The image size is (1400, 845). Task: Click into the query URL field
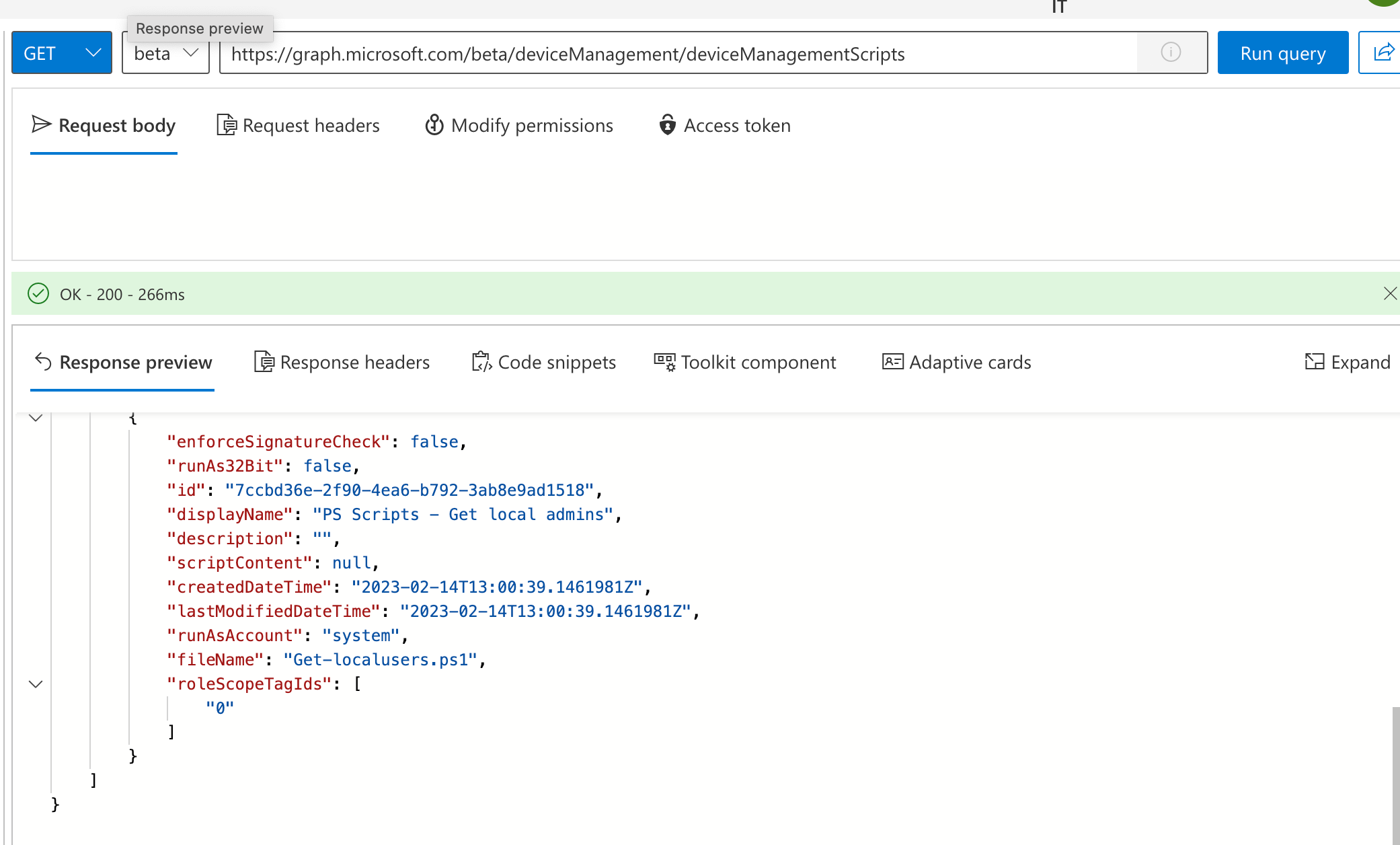[672, 54]
